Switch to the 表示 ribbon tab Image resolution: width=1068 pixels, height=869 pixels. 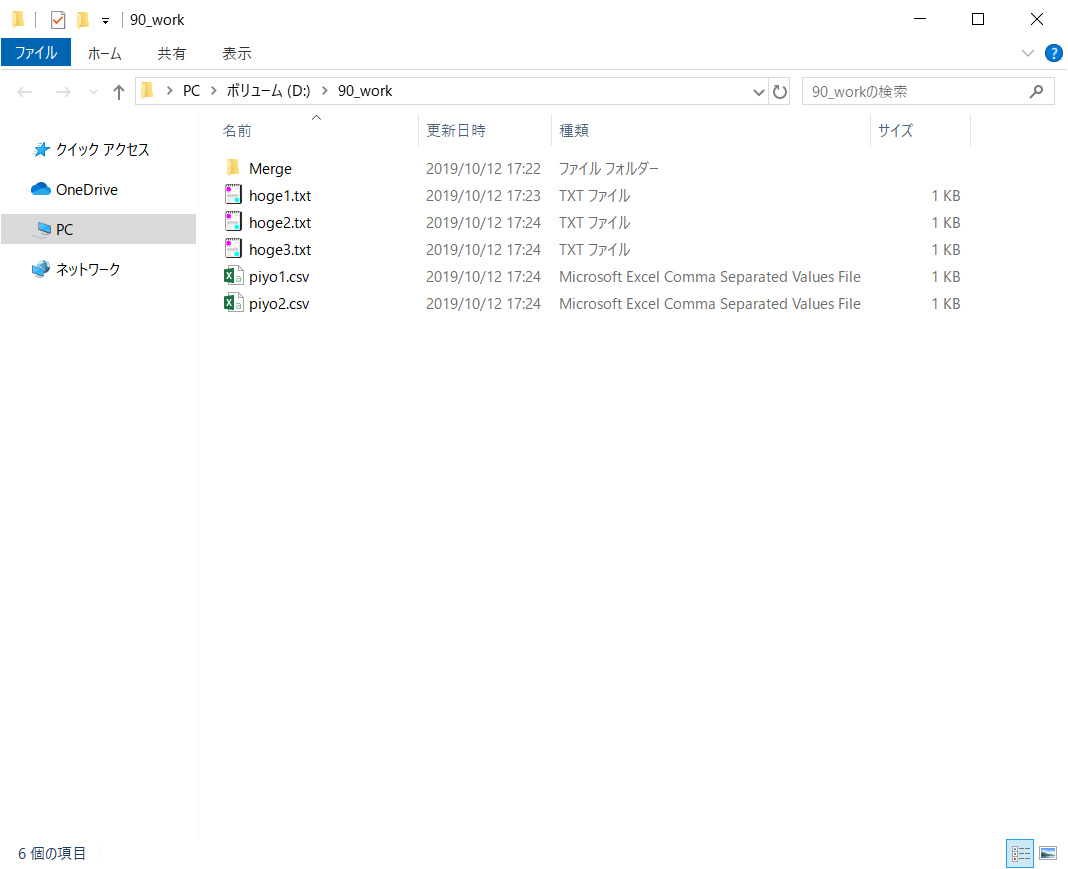[237, 53]
